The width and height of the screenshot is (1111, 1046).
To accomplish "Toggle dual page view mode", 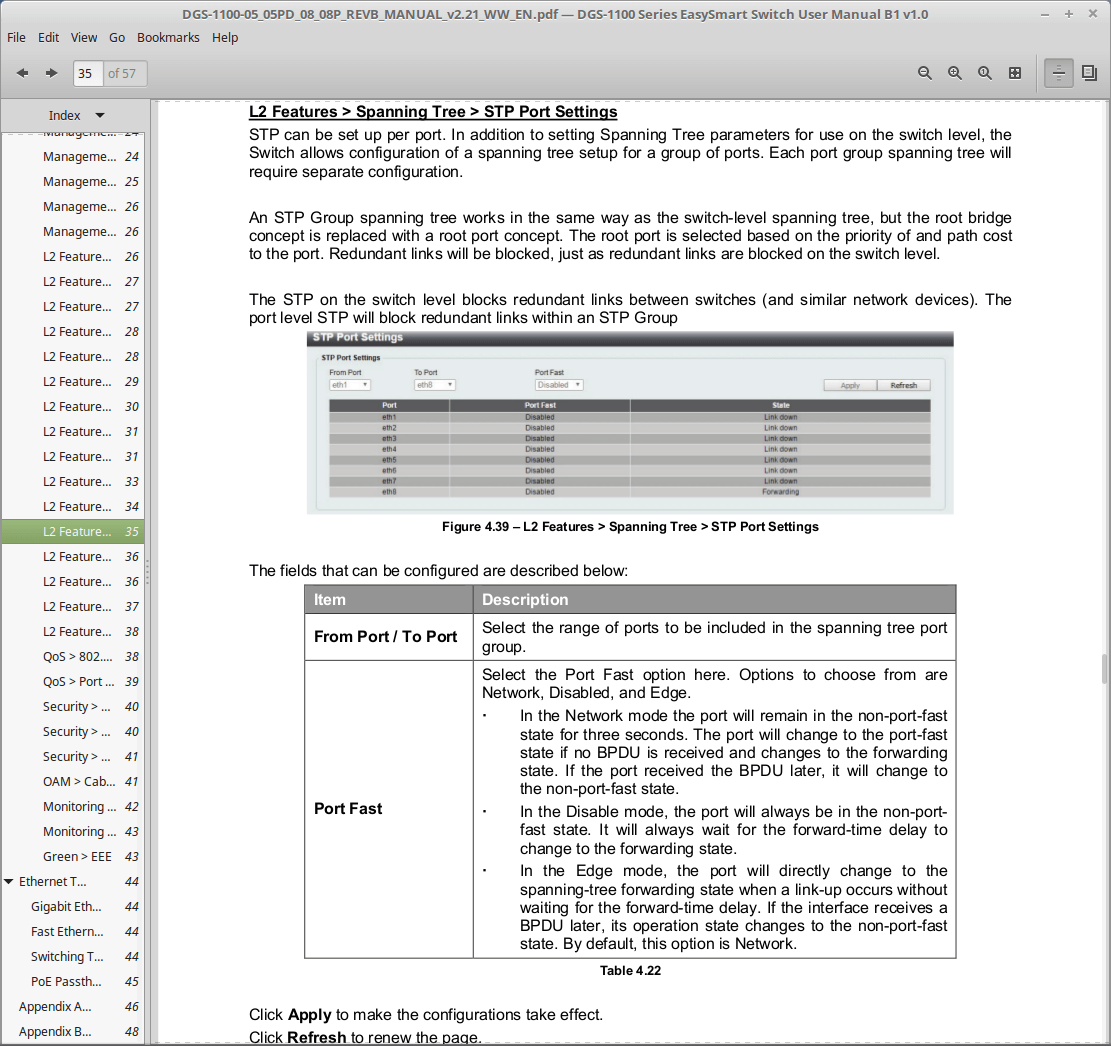I will click(x=1089, y=73).
